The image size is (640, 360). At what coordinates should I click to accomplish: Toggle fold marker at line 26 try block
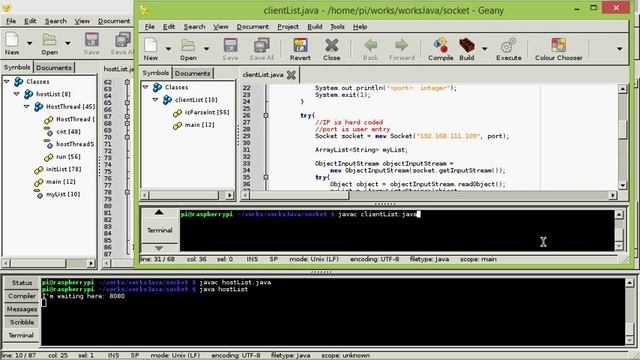tap(266, 116)
